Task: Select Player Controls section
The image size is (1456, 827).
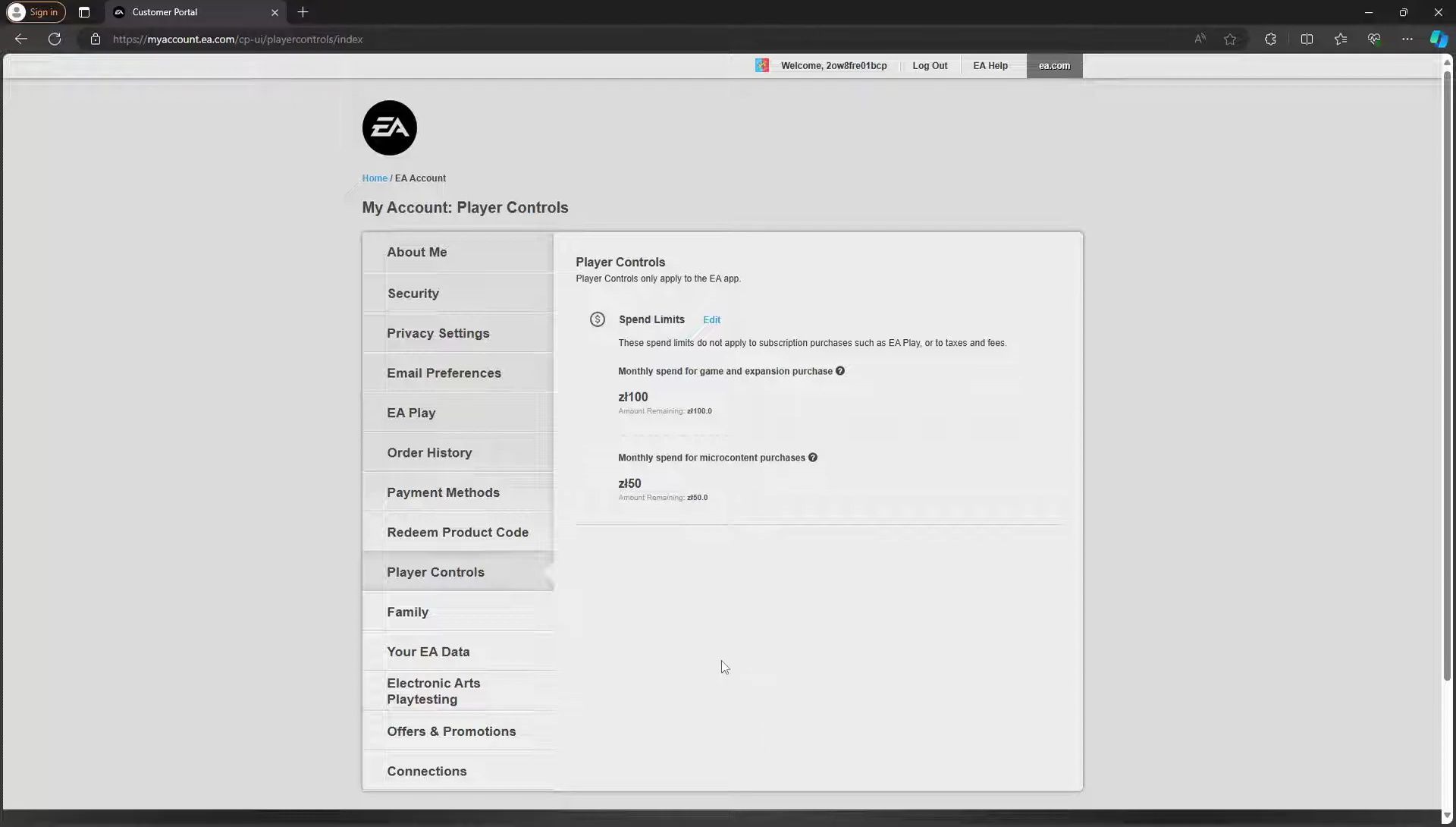Action: [x=458, y=572]
